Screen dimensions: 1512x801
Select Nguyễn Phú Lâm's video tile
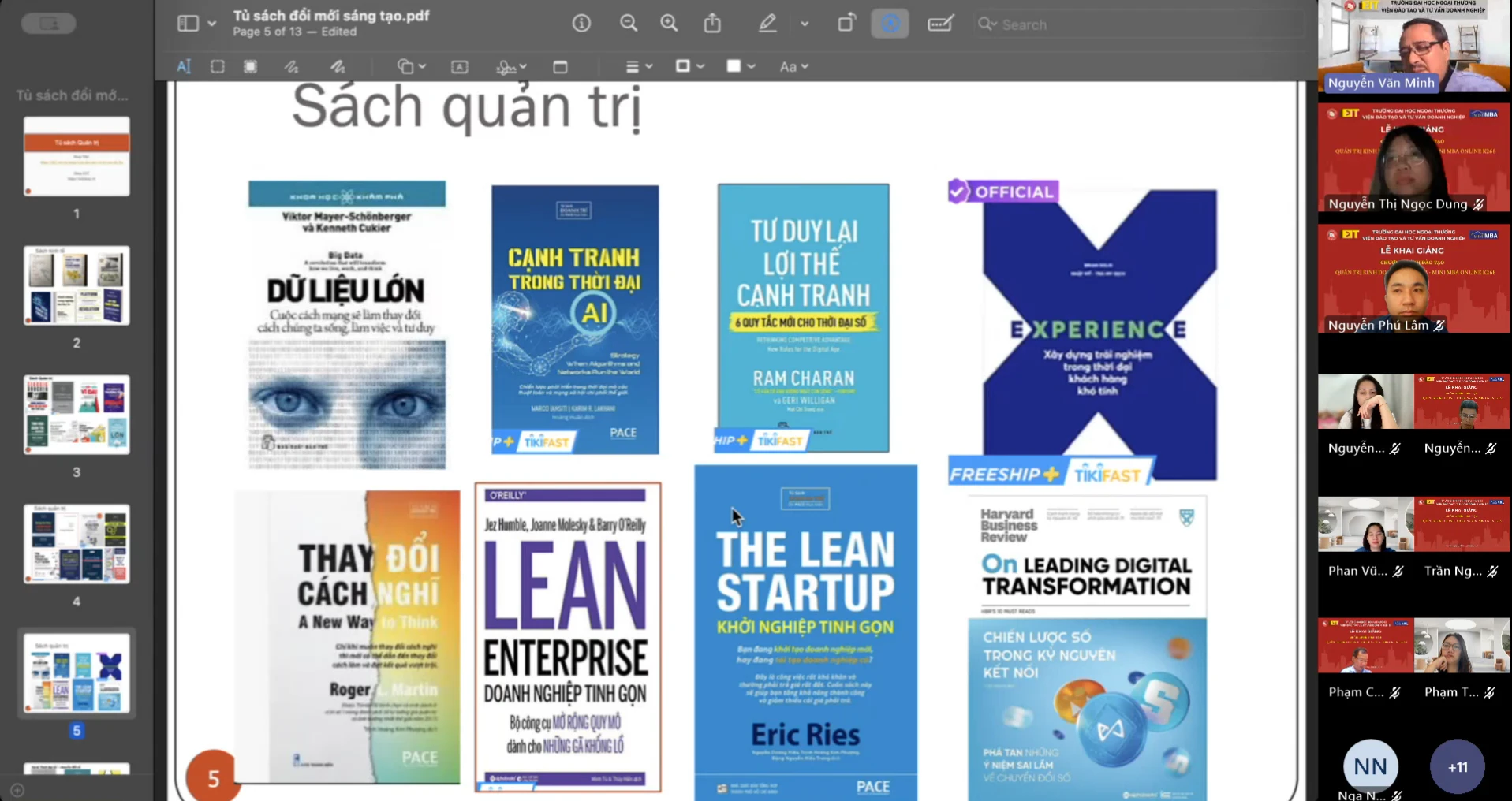pyautogui.click(x=1413, y=279)
